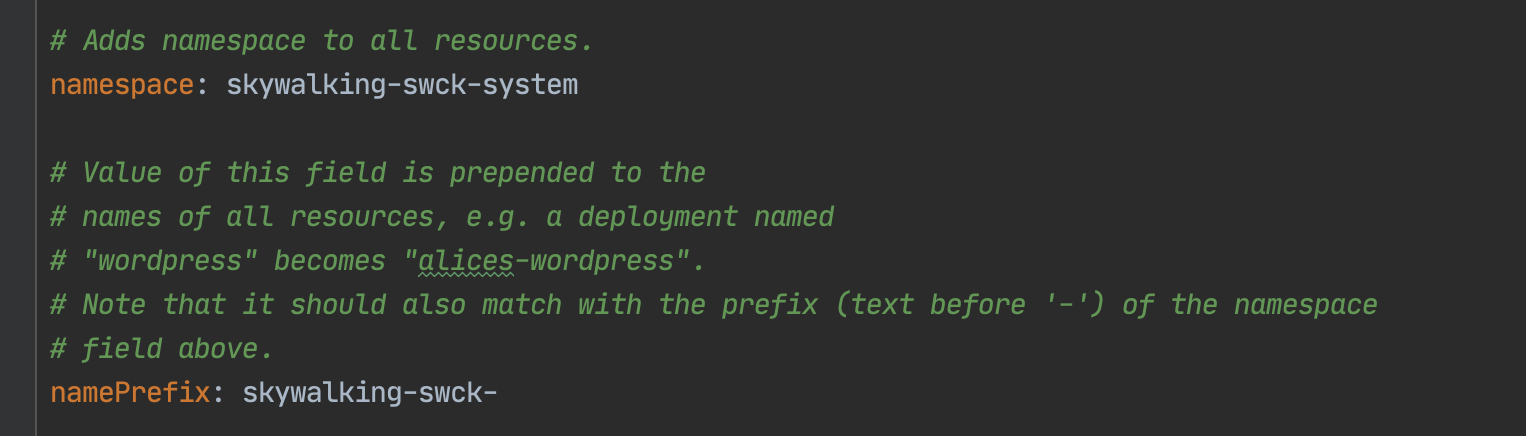Place cursor in skywalking-swck- prefix value
1526x436 pixels.
point(370,392)
